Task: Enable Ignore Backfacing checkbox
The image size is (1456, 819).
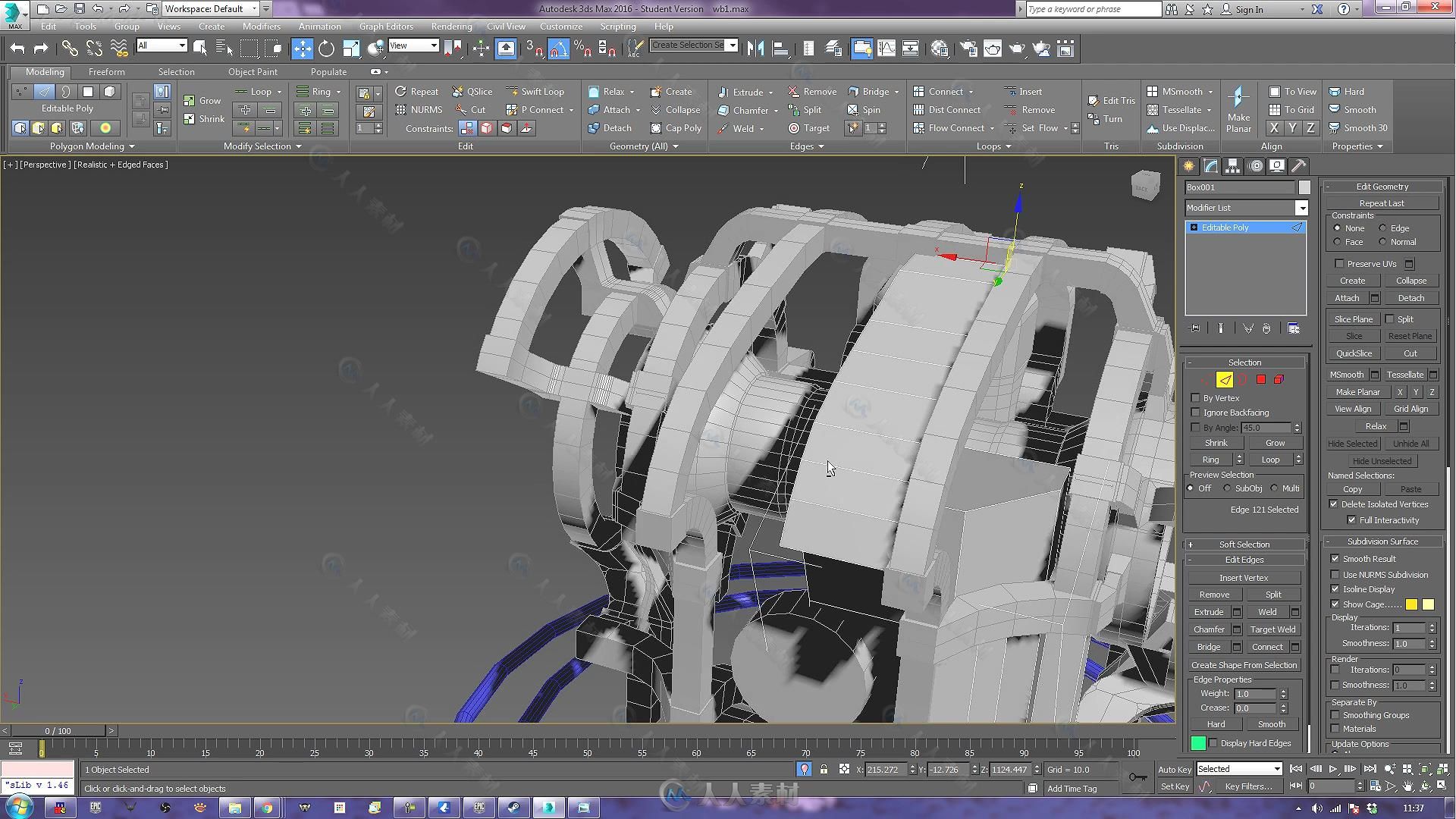Action: pyautogui.click(x=1196, y=413)
